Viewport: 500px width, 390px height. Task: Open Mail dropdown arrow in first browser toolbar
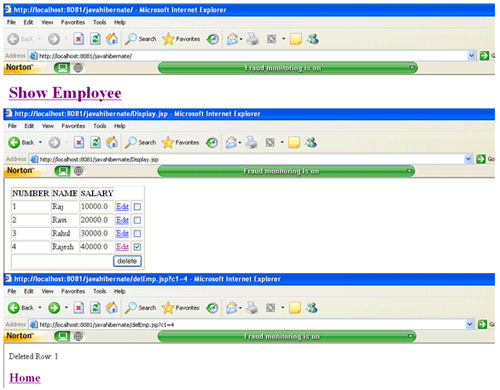241,39
